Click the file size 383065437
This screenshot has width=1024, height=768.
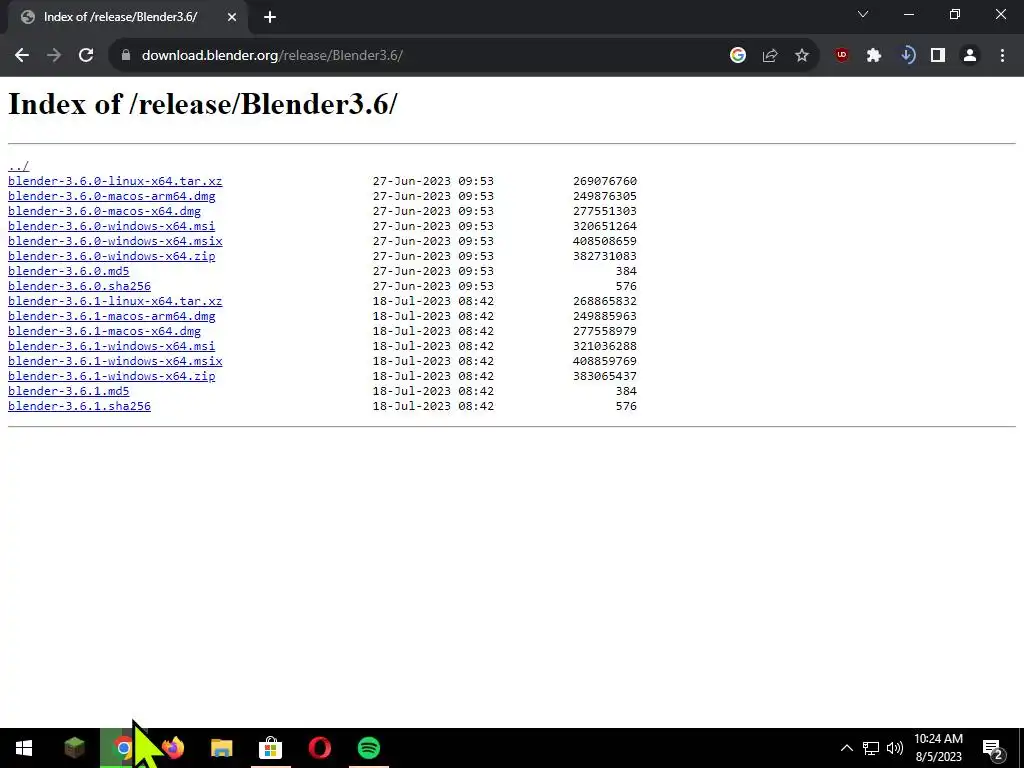click(605, 376)
